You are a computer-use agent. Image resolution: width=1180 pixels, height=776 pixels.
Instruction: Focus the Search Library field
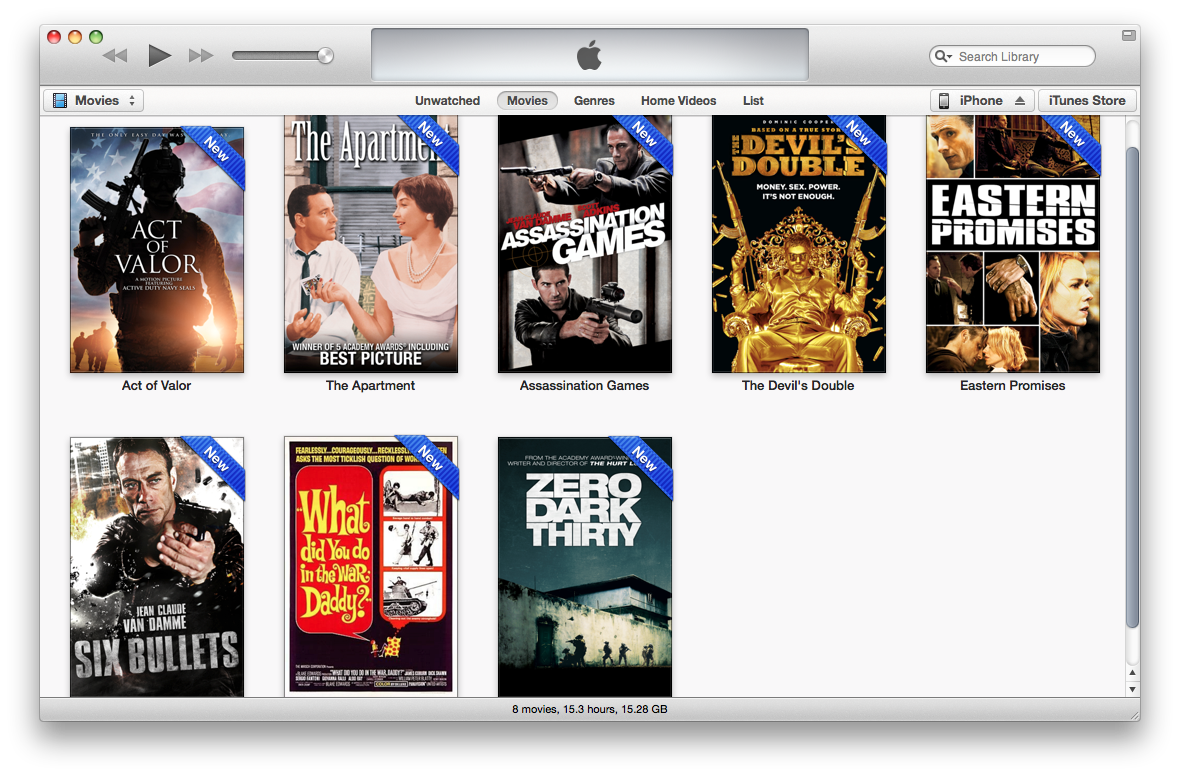click(1012, 56)
